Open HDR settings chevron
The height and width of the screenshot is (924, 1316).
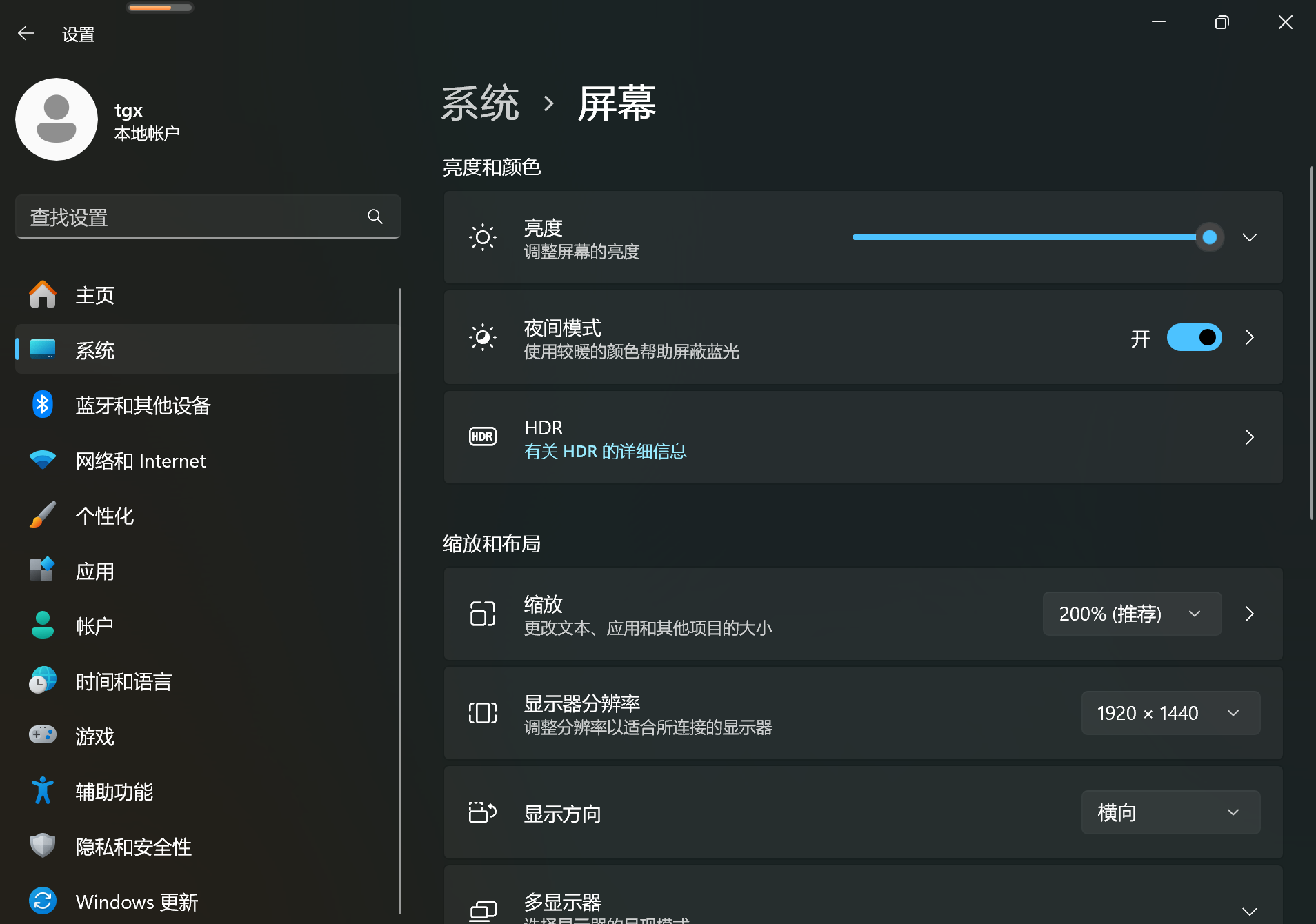(1250, 437)
